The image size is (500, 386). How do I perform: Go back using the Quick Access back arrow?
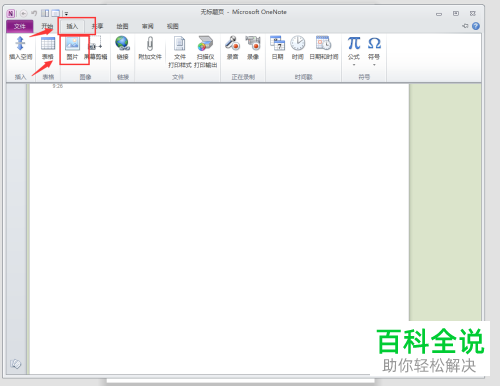tap(23, 13)
